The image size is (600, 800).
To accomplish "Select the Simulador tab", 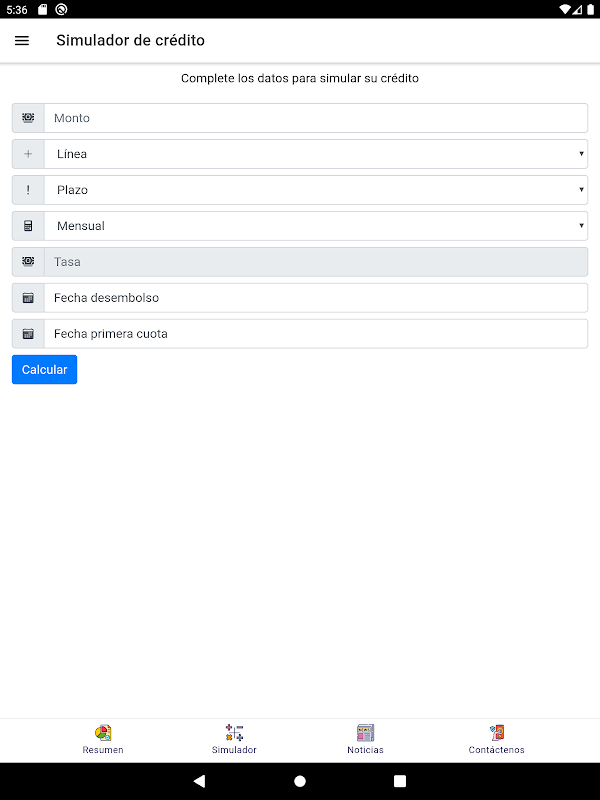I will [x=234, y=739].
